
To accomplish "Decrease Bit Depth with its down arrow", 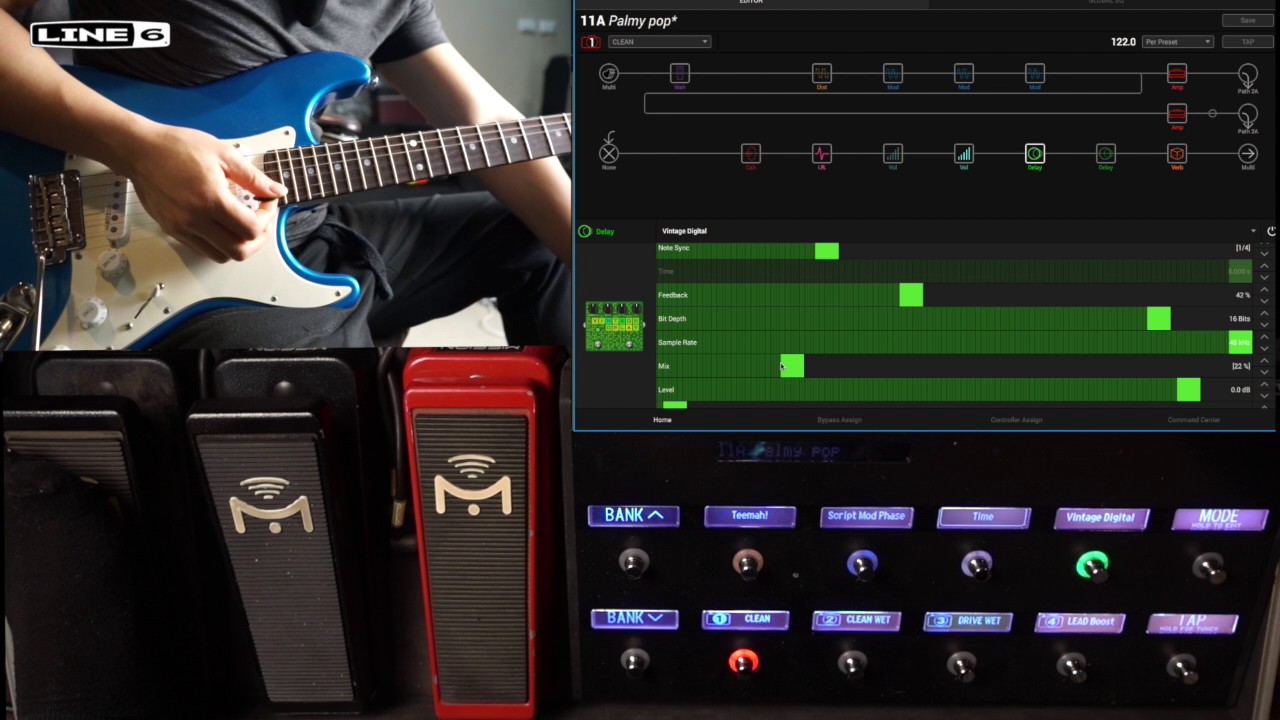I will pos(1264,325).
